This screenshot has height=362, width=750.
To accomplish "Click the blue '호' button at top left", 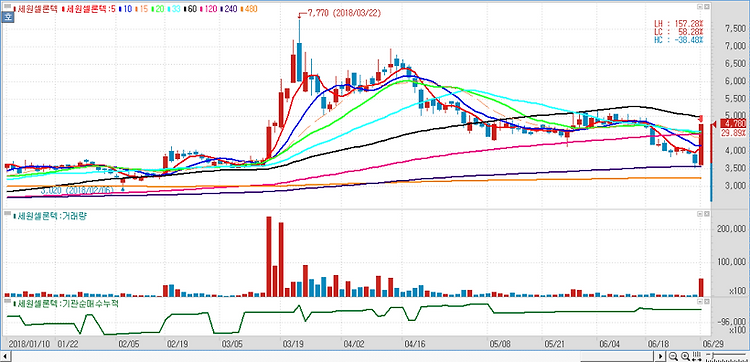I will (x=8, y=17).
